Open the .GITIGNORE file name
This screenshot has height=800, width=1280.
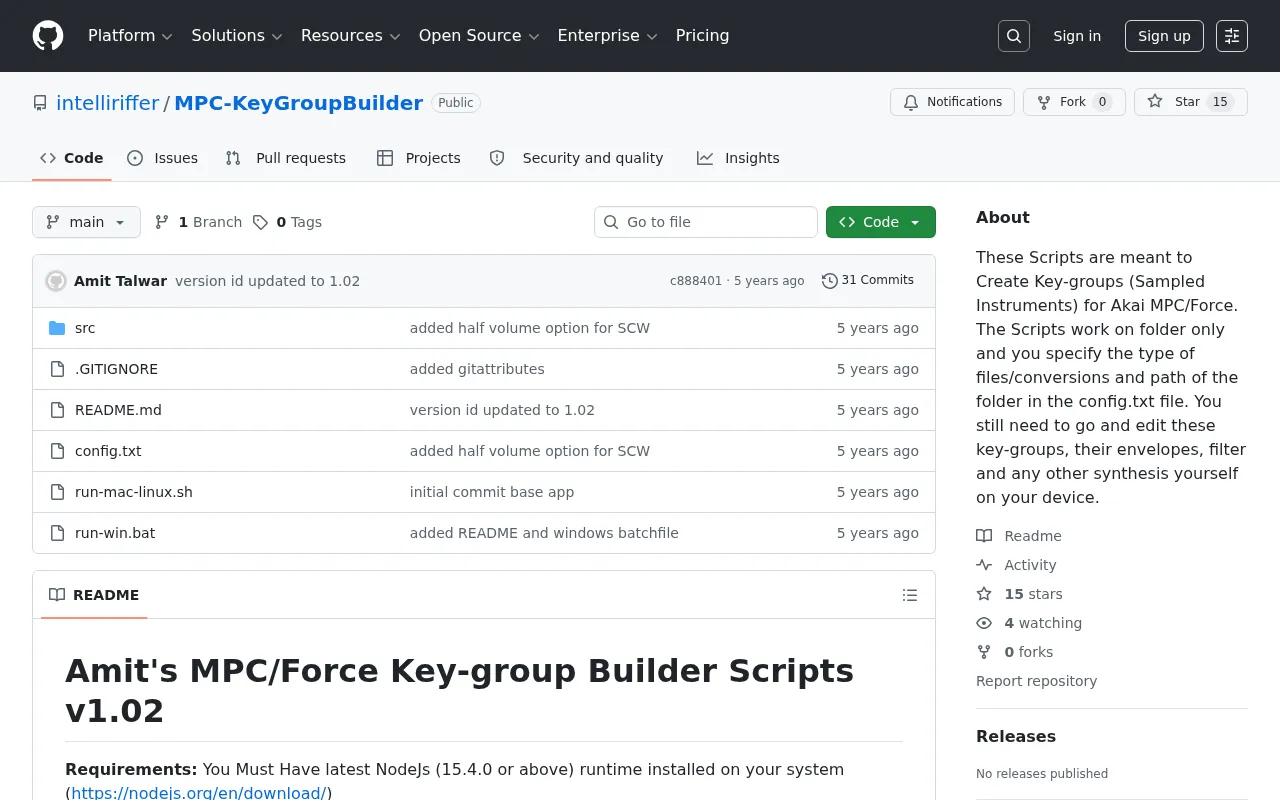click(116, 369)
